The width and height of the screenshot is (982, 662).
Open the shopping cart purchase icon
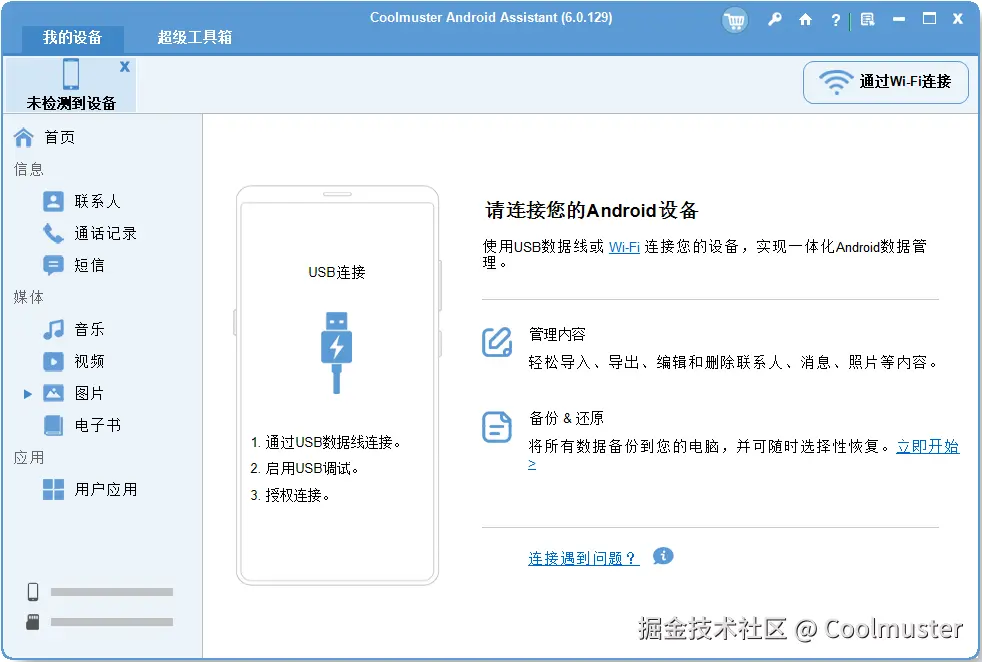pos(735,21)
